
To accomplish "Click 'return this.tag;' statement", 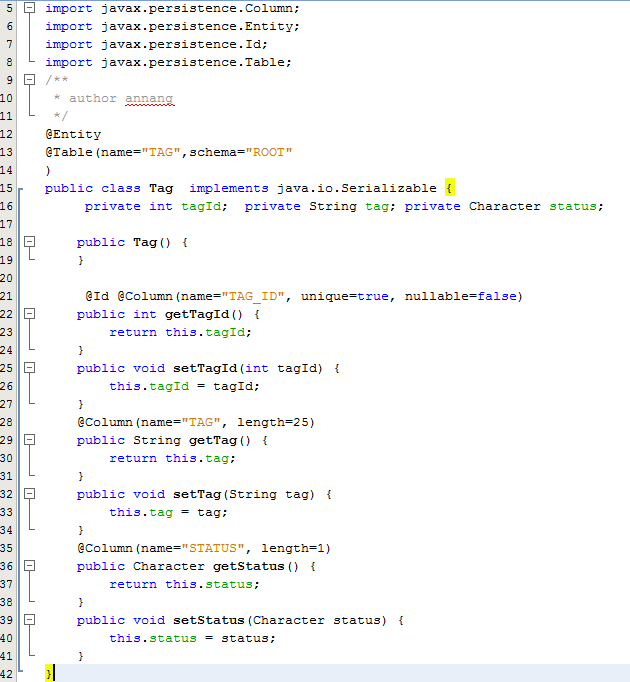I will click(173, 458).
